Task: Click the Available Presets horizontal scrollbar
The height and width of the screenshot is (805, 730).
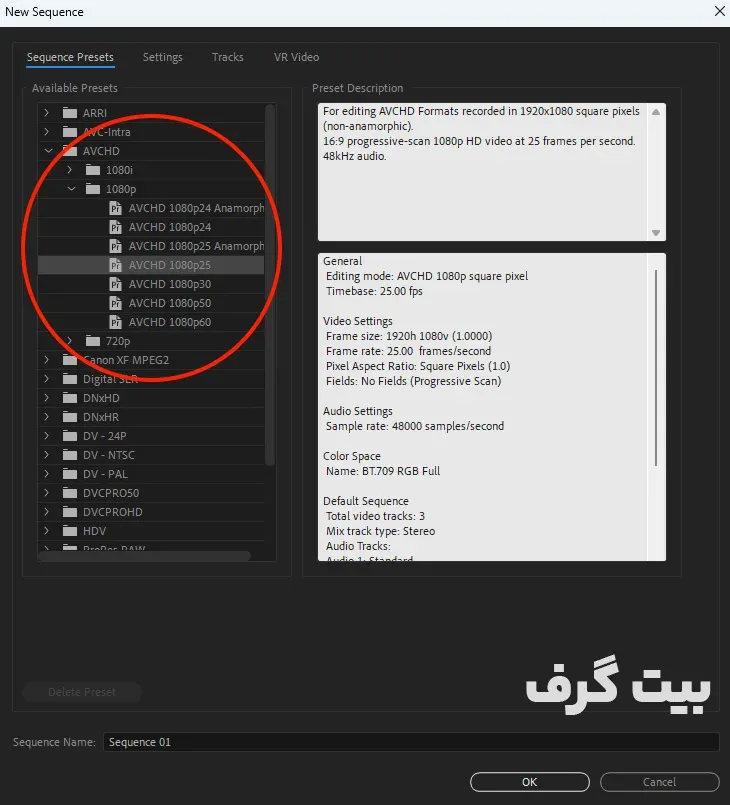Action: point(144,556)
